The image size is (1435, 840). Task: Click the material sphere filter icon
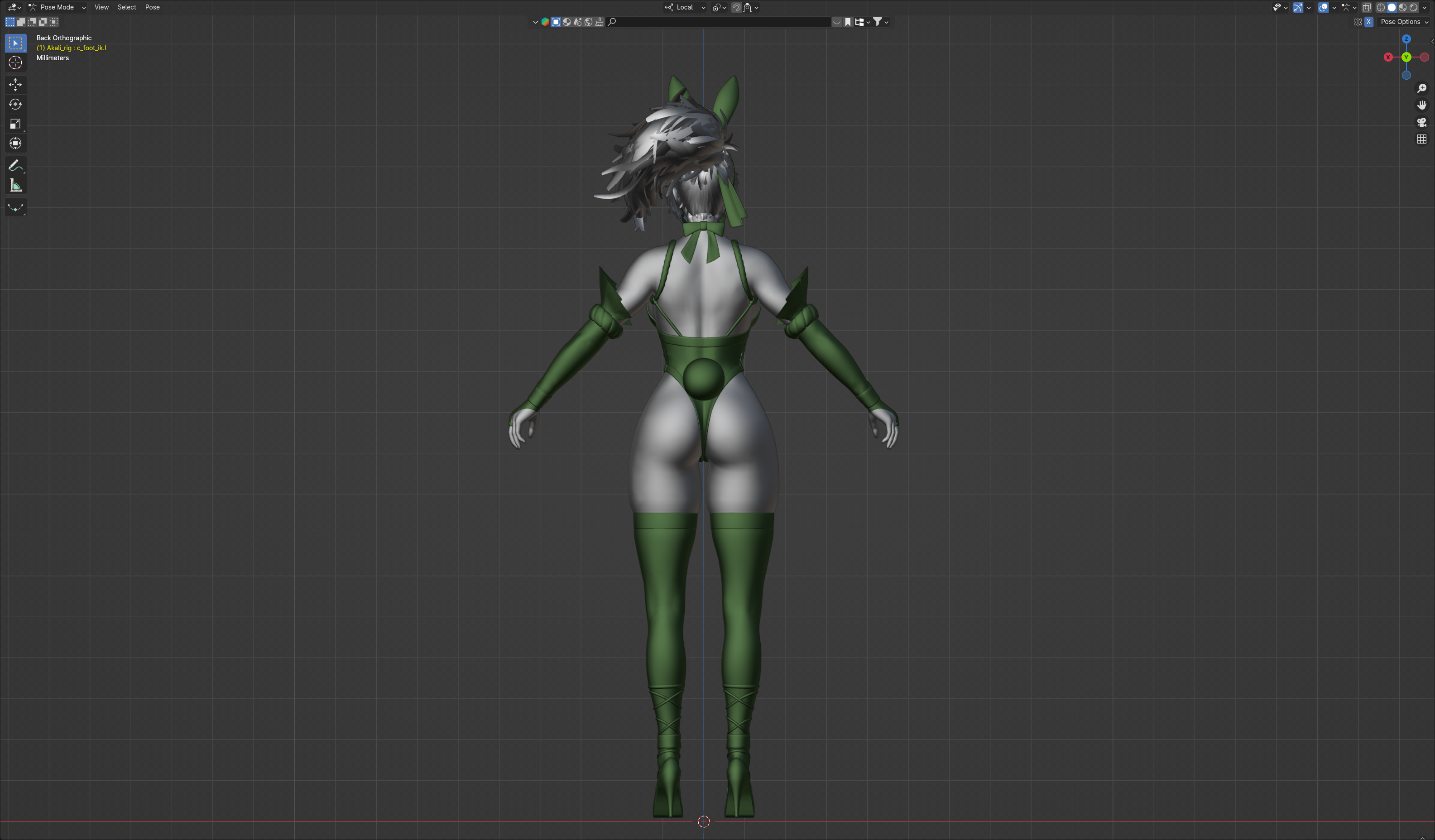566,22
